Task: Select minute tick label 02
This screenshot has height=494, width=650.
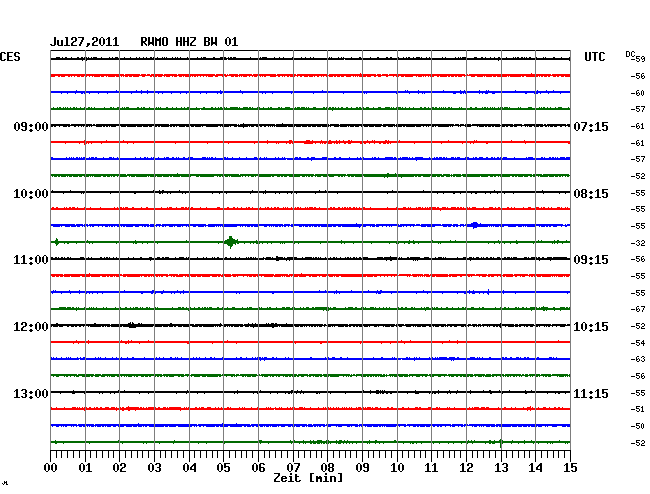Action: (119, 468)
